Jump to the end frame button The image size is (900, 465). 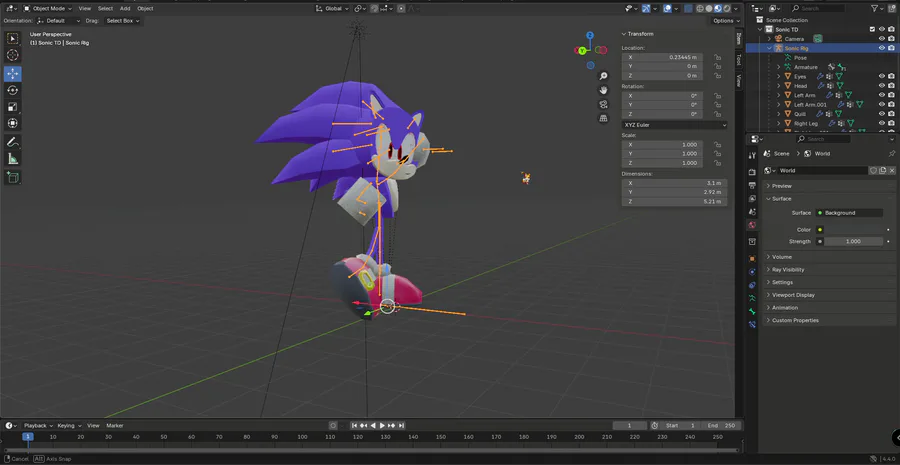pos(402,425)
